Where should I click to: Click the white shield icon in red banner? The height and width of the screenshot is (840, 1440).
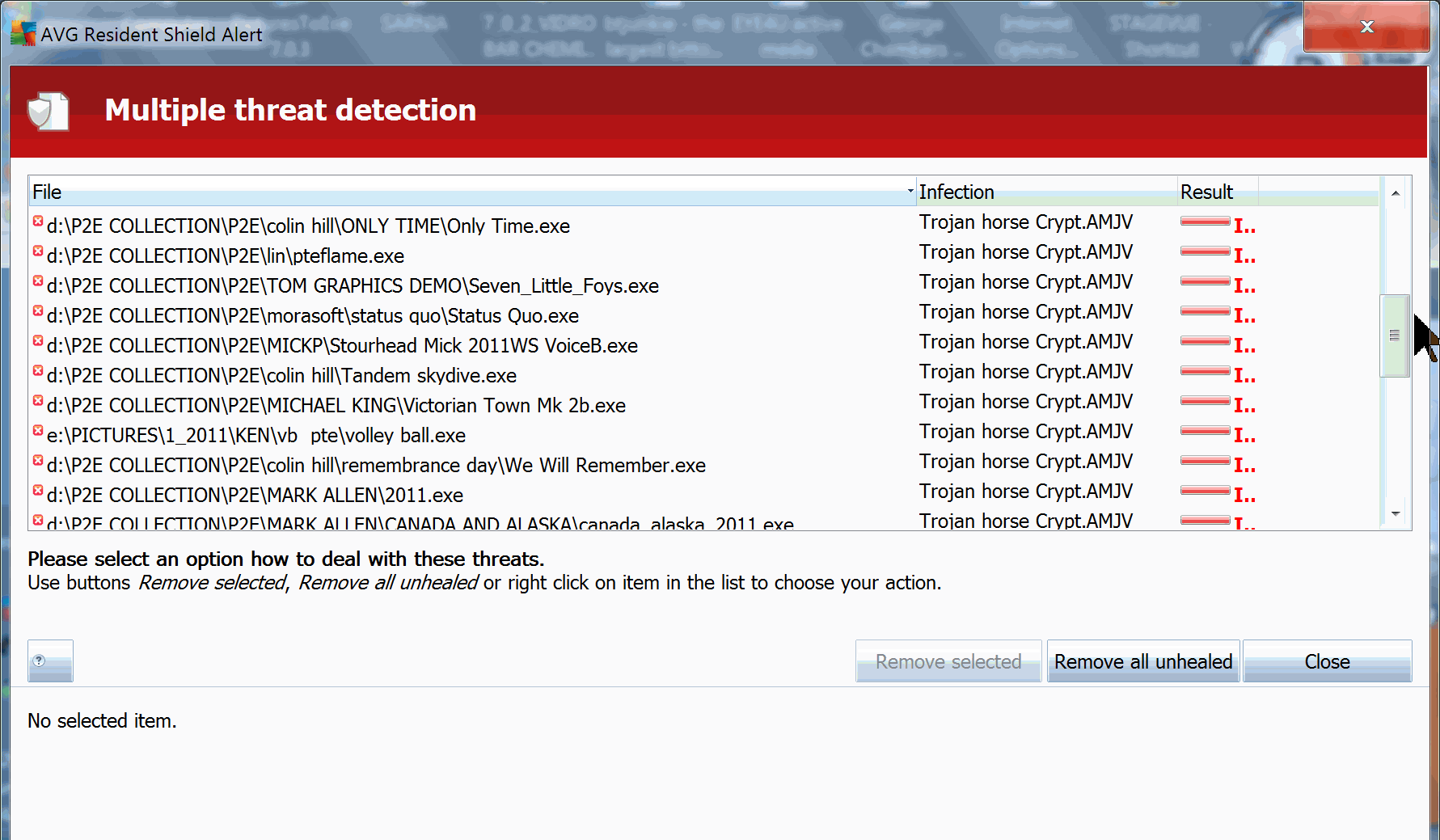pos(49,111)
